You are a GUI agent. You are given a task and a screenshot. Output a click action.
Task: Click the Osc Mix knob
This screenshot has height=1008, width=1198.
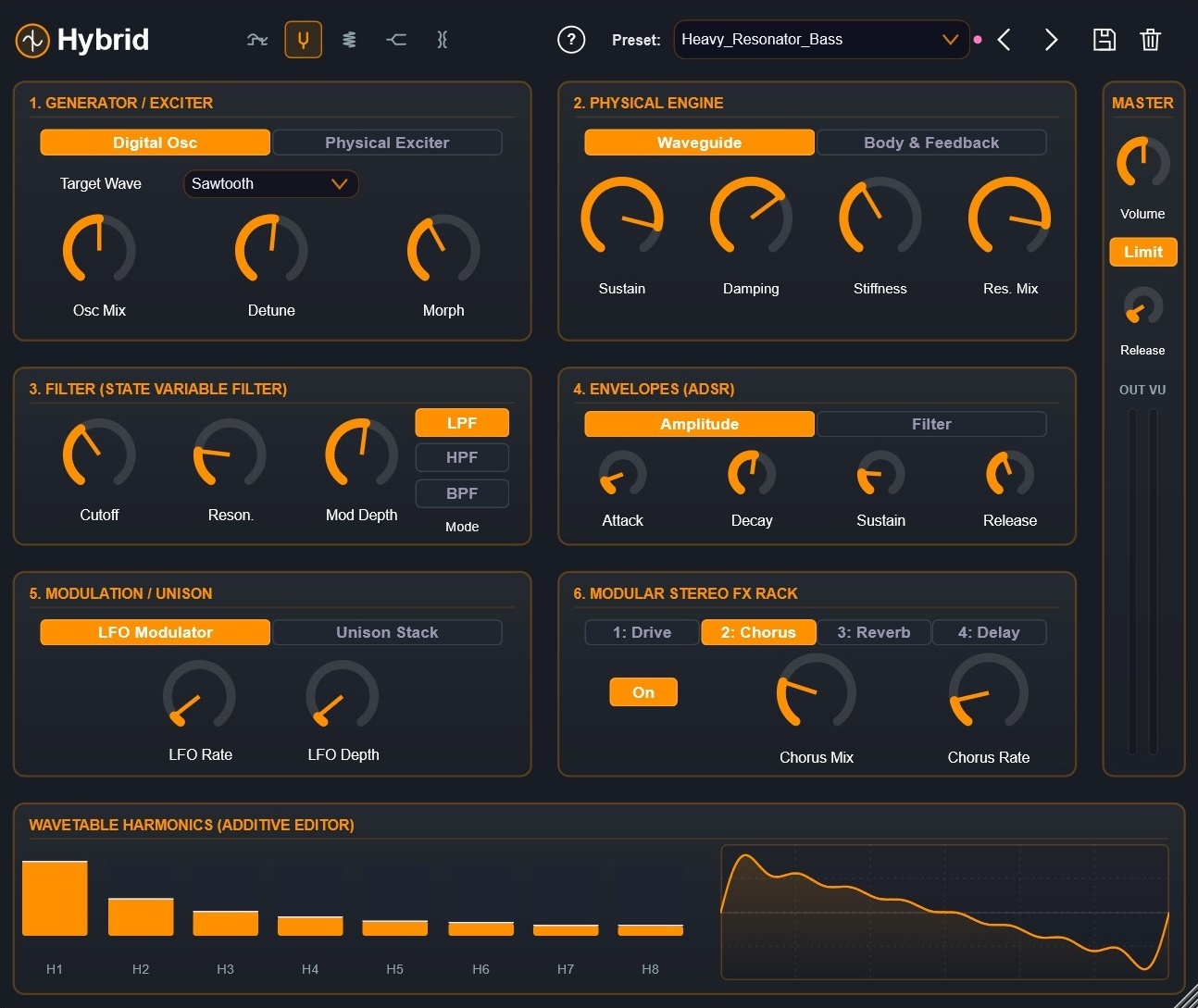[x=99, y=250]
